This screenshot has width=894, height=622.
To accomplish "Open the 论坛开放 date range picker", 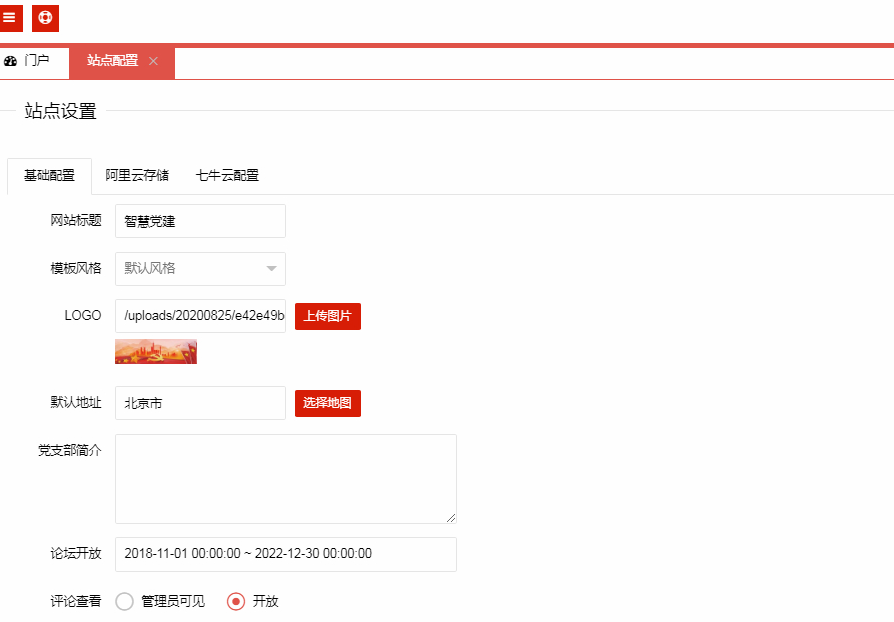I will point(285,554).
